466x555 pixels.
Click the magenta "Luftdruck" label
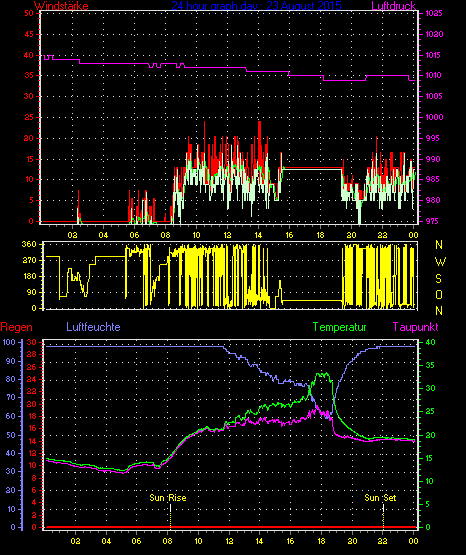pos(393,6)
